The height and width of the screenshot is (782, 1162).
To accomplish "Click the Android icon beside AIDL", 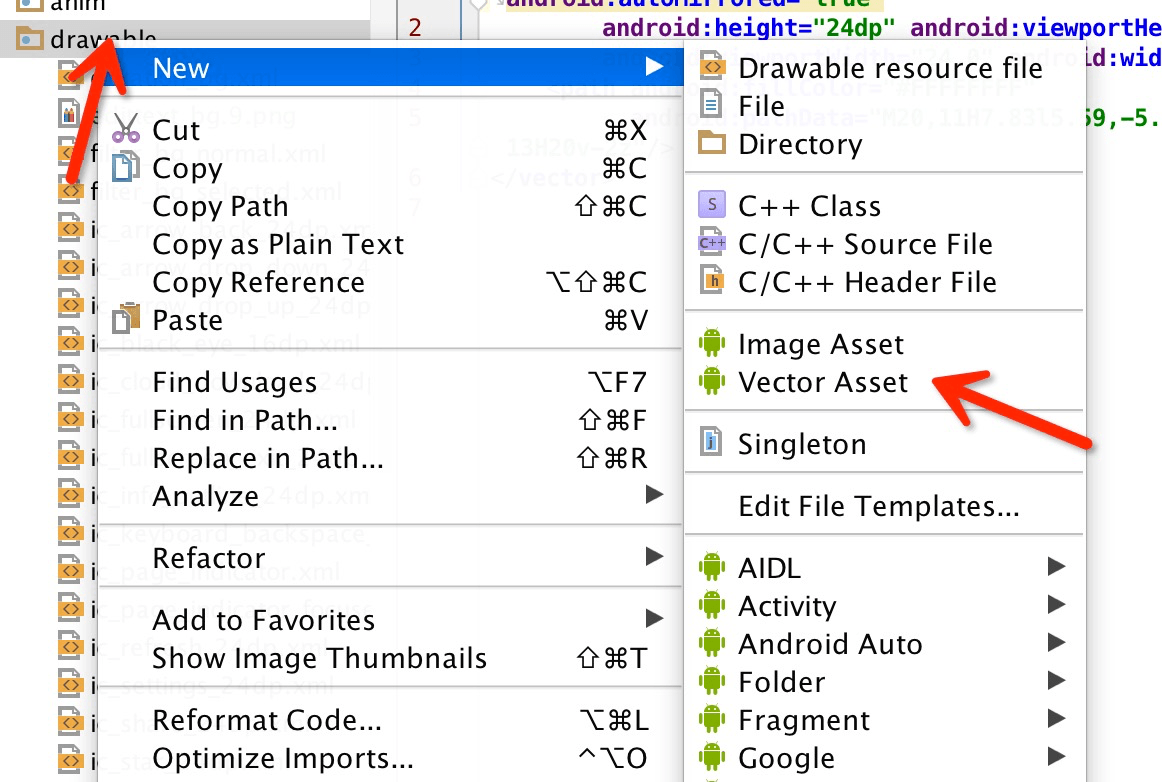I will coord(711,566).
